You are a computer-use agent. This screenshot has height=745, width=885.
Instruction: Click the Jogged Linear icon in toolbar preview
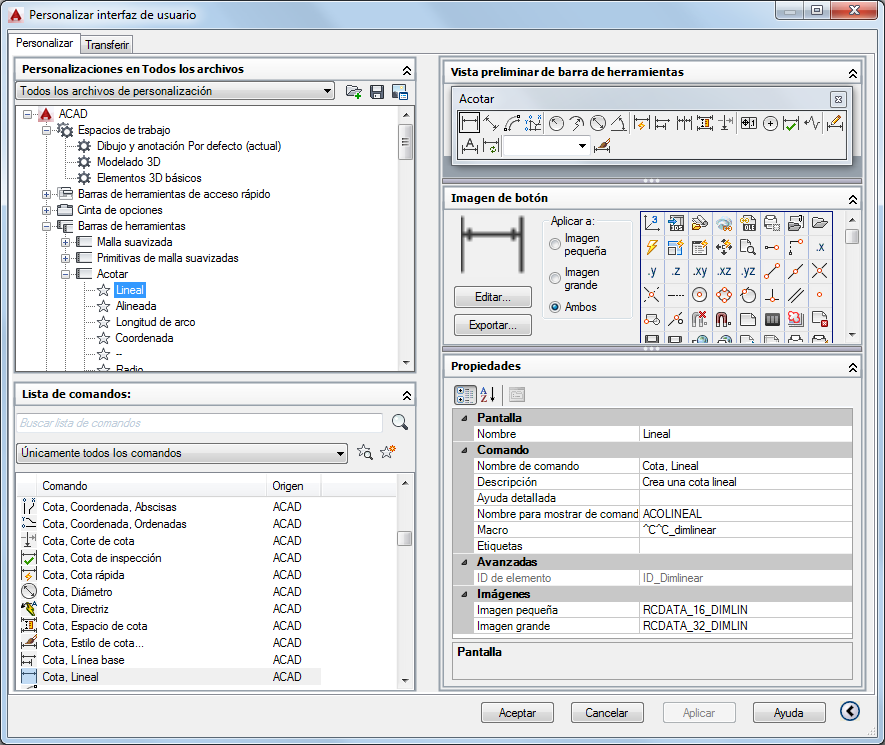tap(812, 122)
